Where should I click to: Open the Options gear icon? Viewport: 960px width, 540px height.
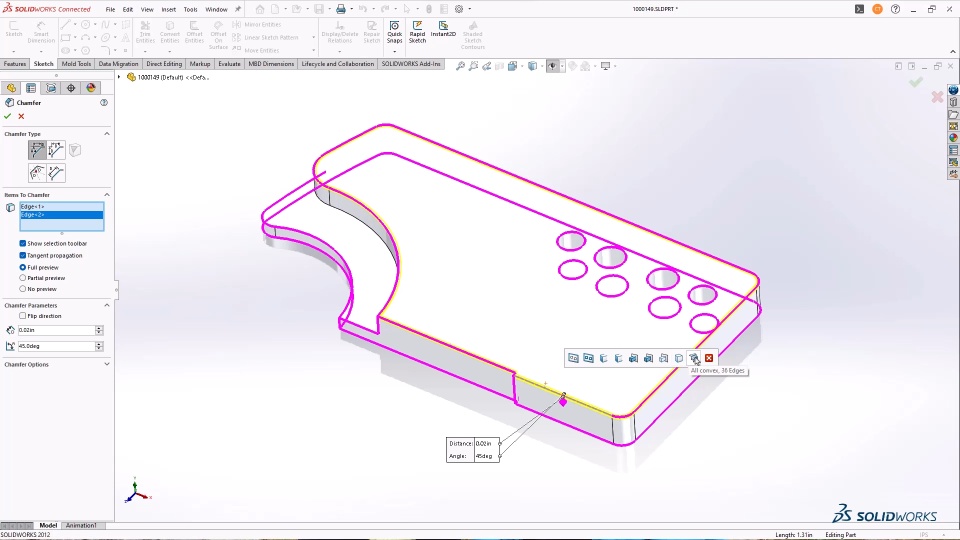[x=459, y=9]
